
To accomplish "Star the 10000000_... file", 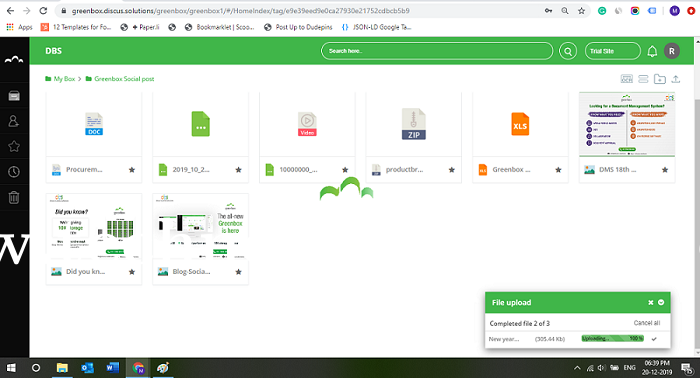I will (x=345, y=170).
